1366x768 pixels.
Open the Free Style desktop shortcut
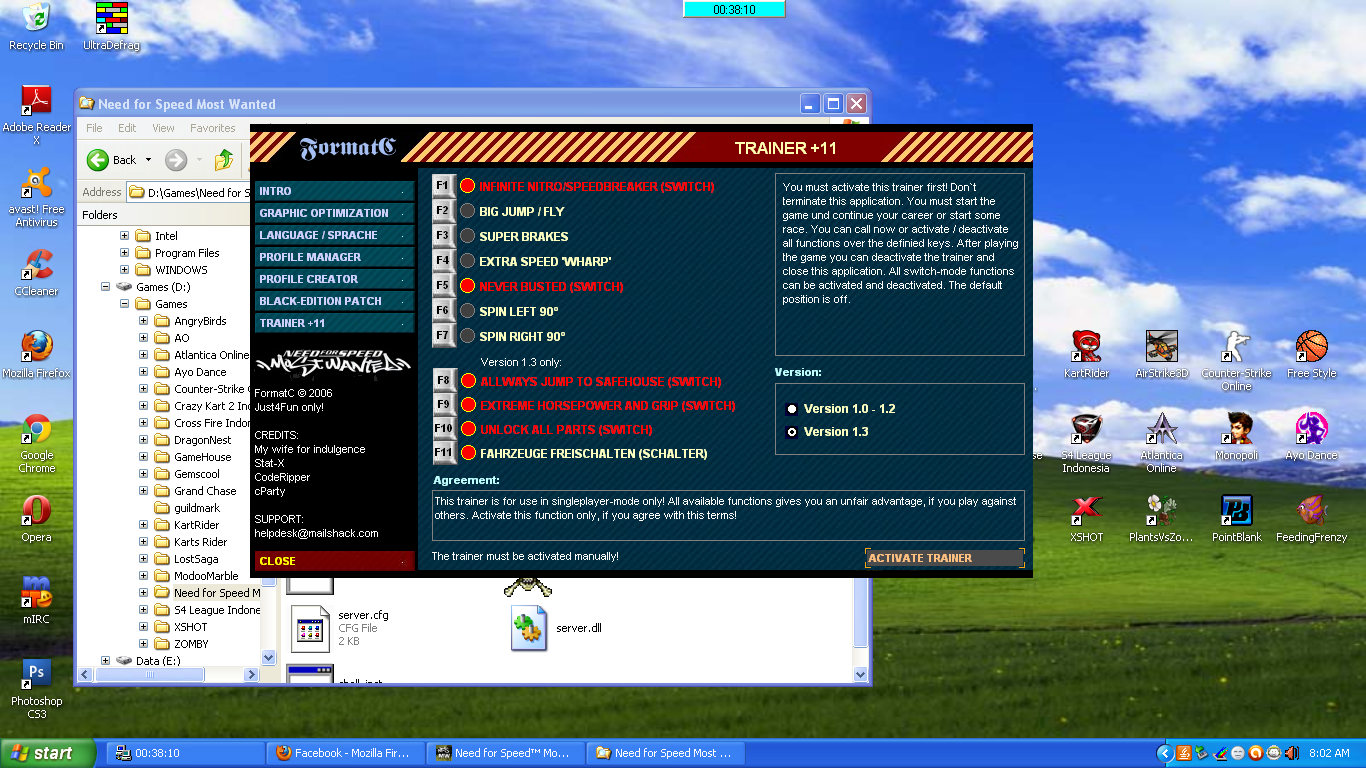pos(1311,354)
